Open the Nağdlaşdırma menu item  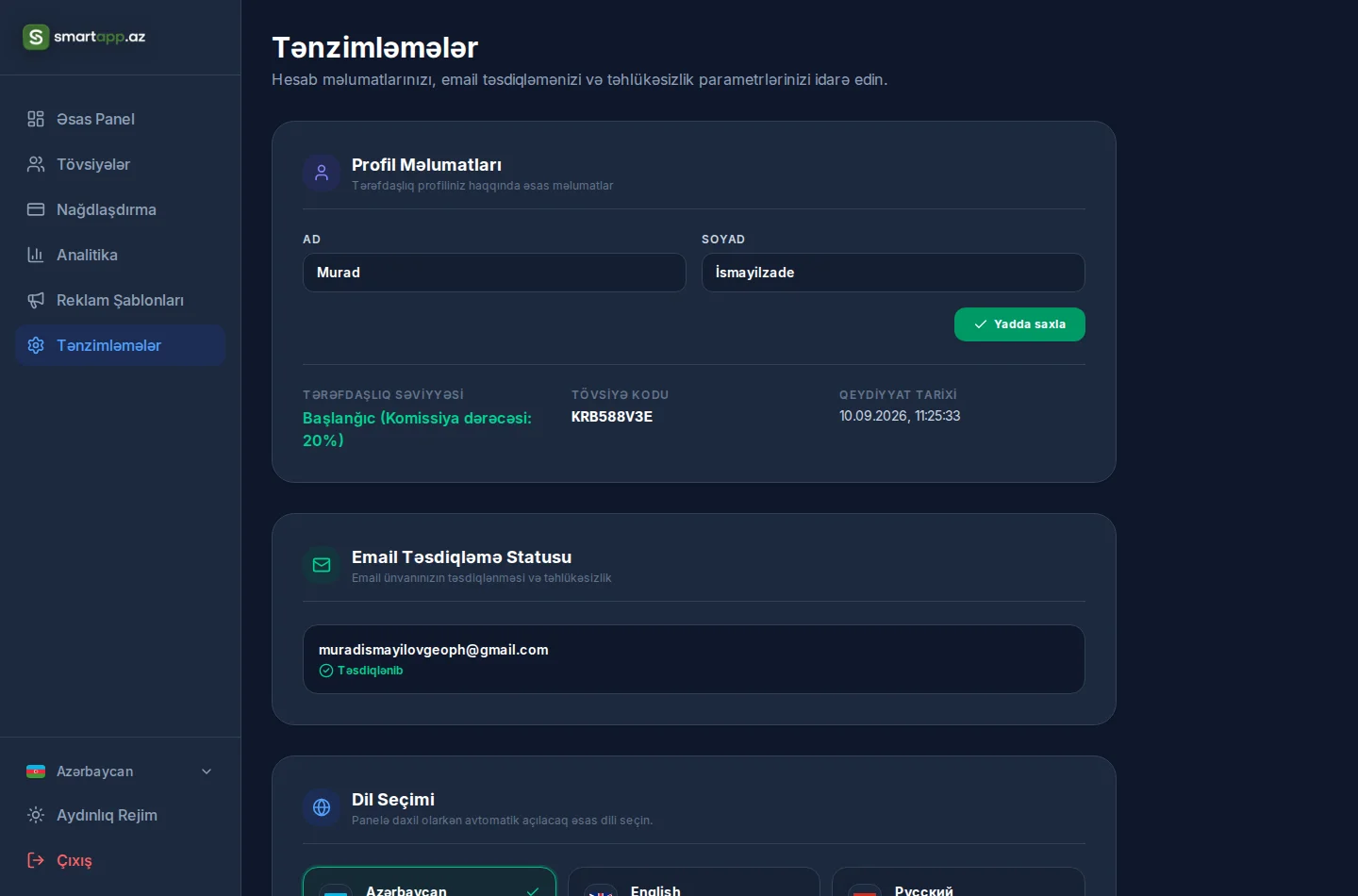(121, 209)
